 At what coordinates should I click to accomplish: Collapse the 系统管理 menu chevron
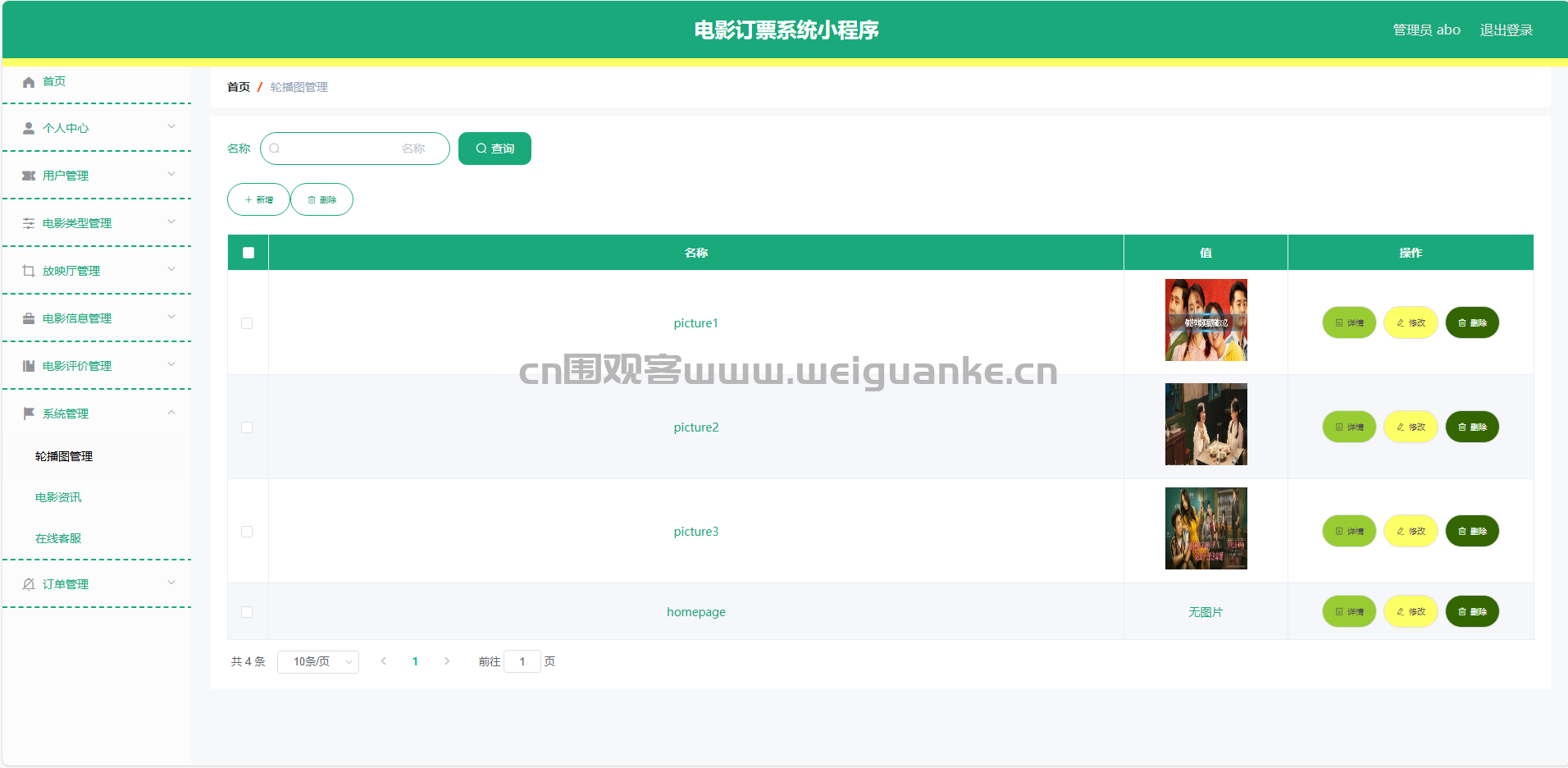pyautogui.click(x=171, y=412)
